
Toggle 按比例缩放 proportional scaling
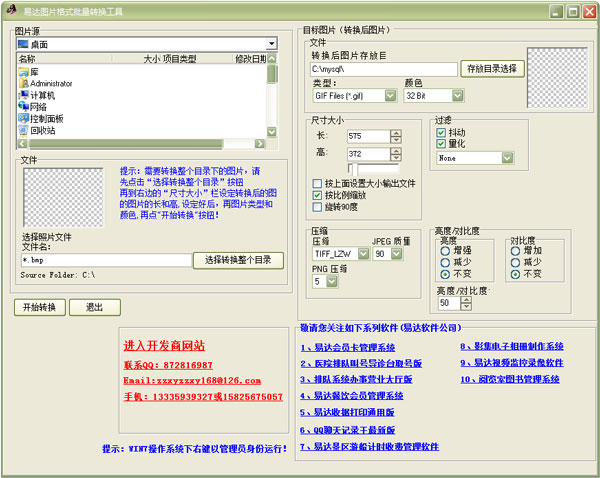pos(317,195)
